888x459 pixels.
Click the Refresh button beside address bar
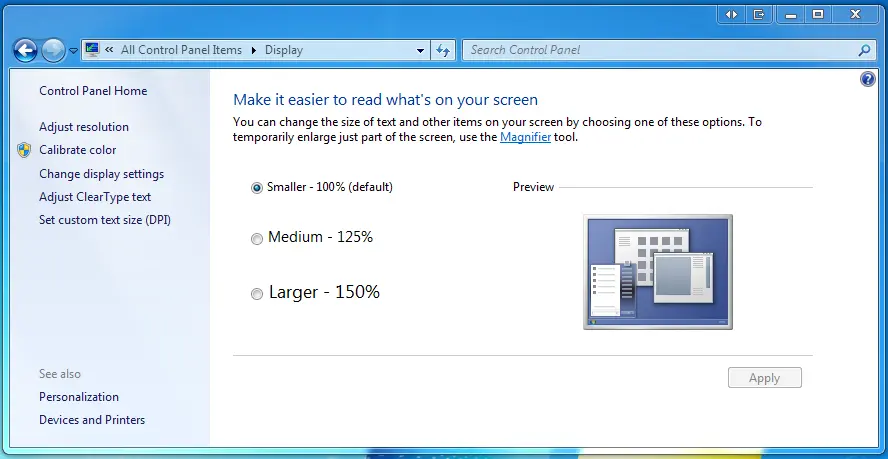pos(443,50)
